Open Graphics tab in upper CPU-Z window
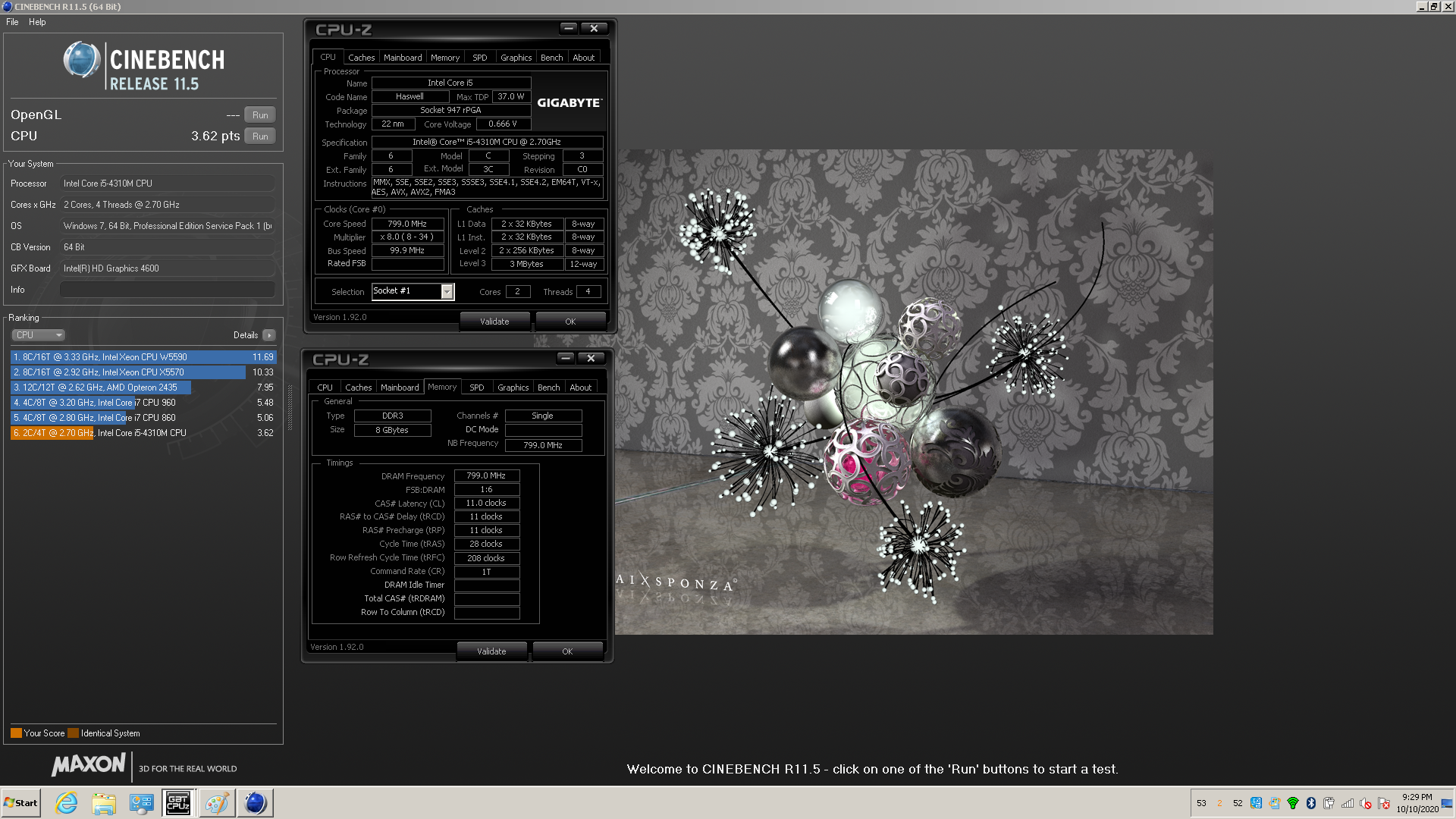 516,58
